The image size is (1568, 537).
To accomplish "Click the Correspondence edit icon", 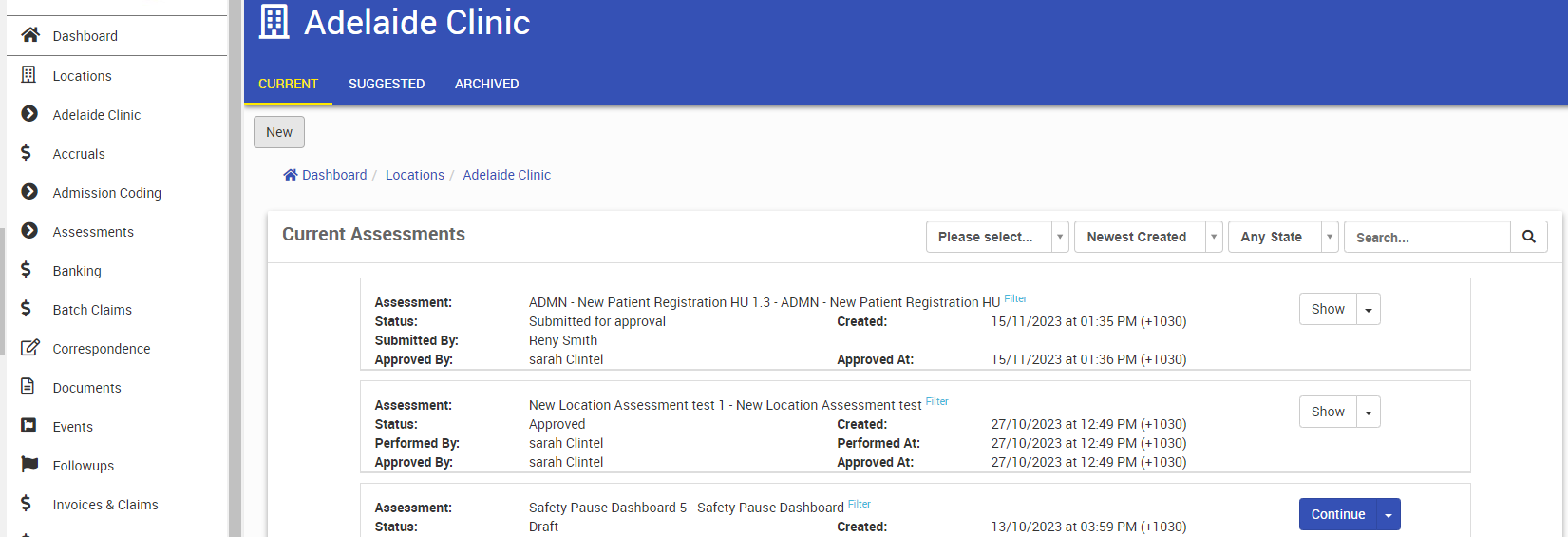I will (x=30, y=348).
